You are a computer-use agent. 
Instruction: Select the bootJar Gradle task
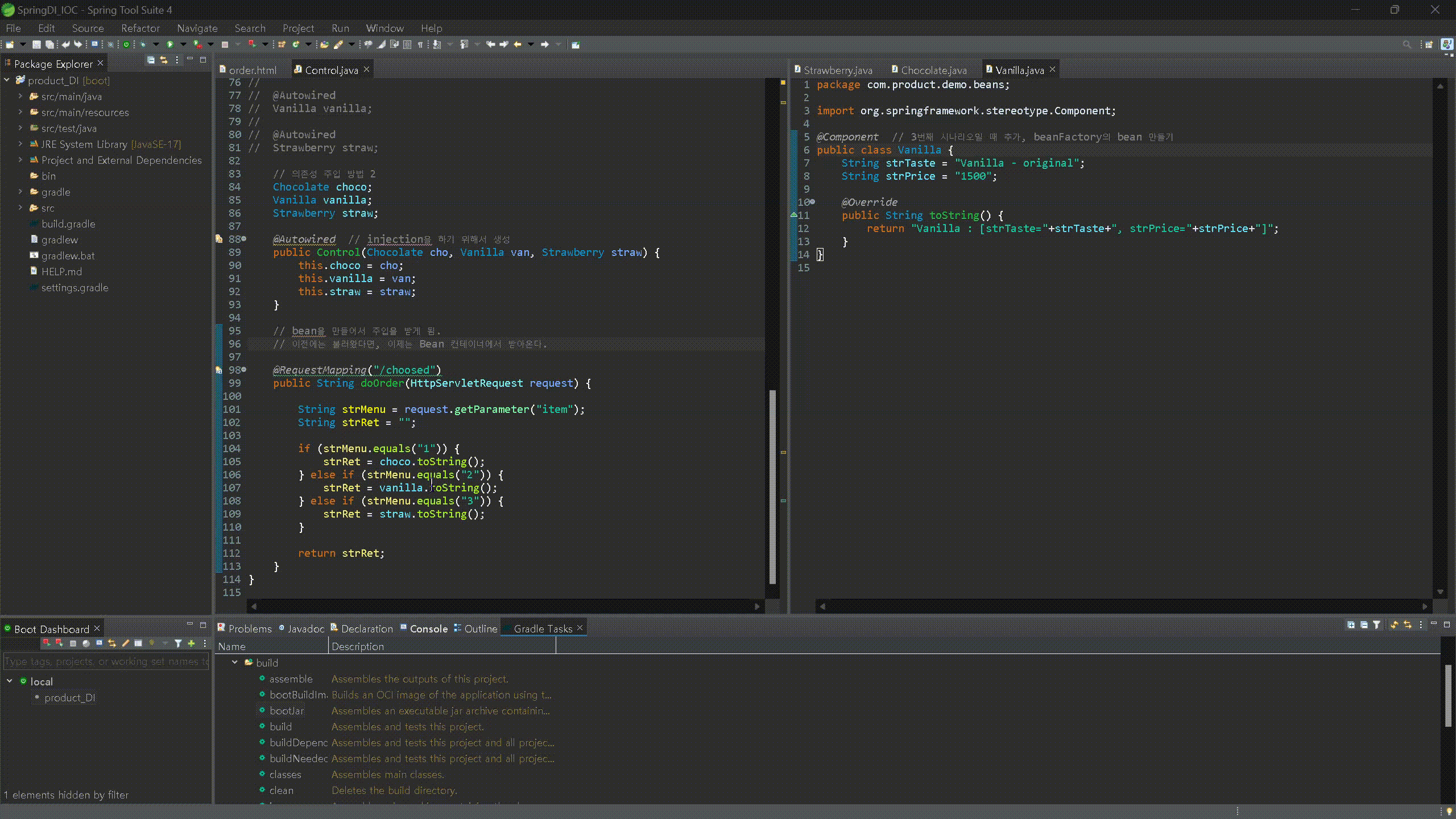pos(287,711)
